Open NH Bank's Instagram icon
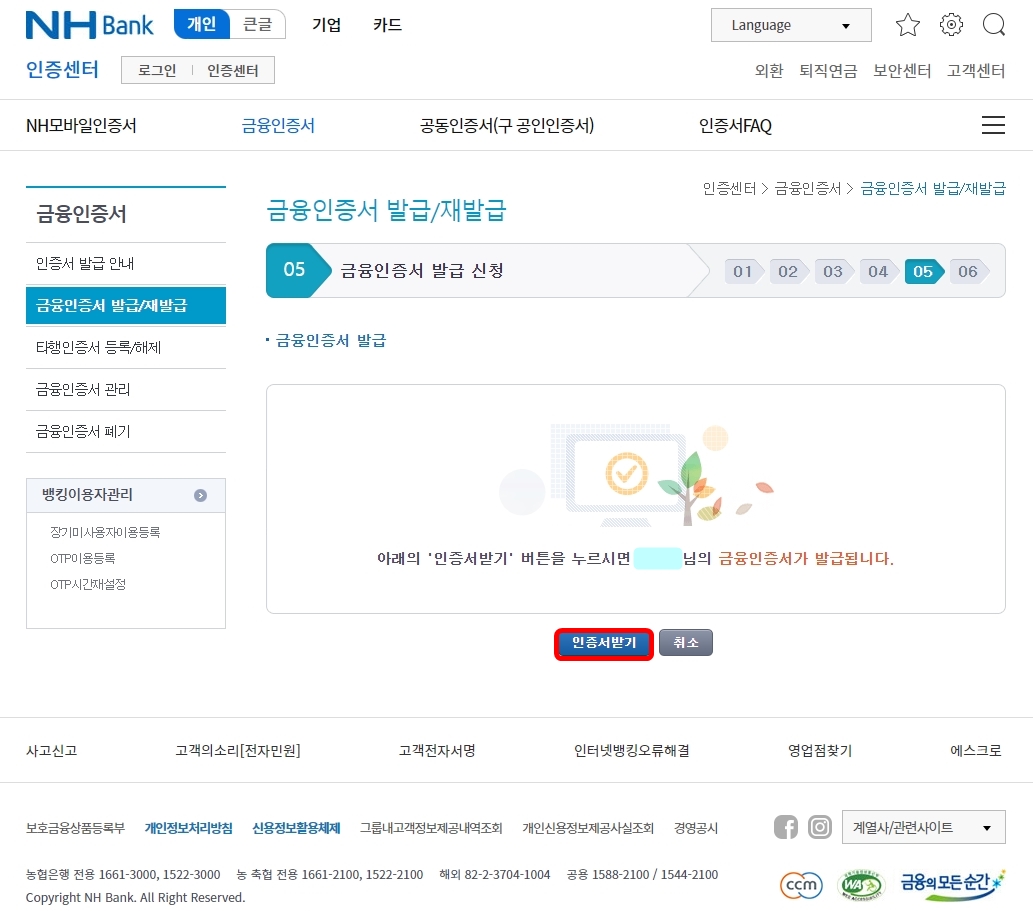 tap(819, 827)
